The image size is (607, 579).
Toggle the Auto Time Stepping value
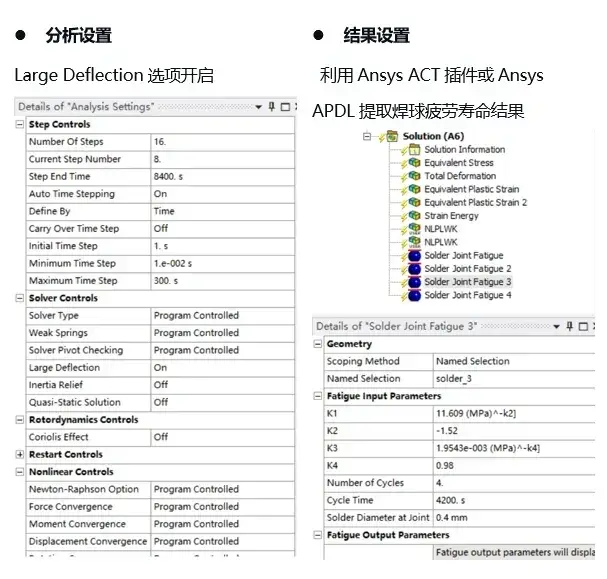pos(222,194)
